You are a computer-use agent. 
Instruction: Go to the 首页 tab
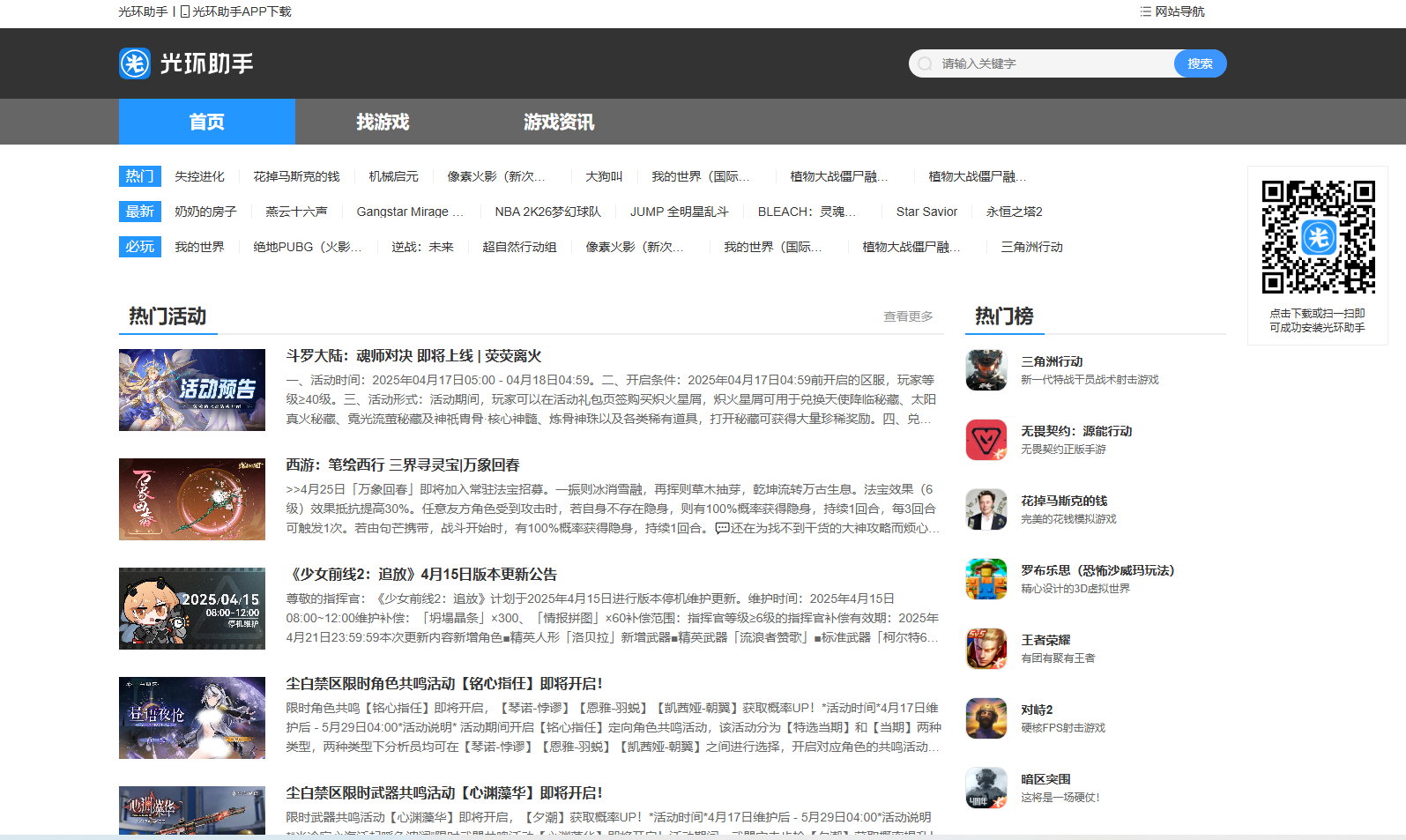207,122
